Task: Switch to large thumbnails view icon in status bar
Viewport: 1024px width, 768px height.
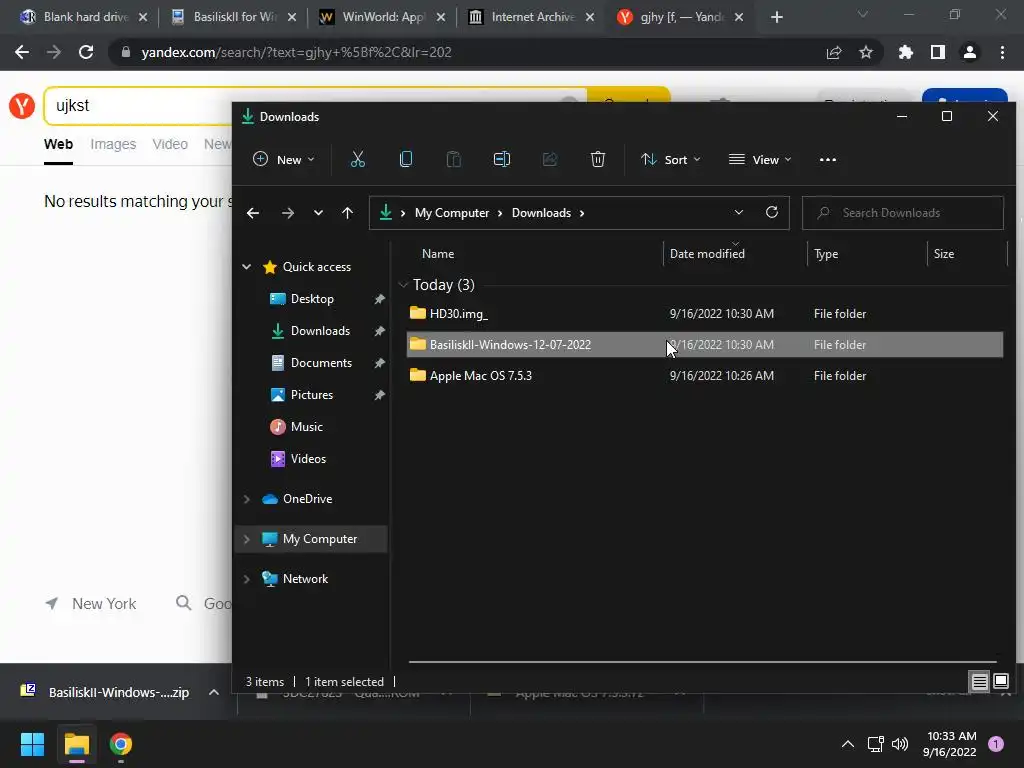Action: [1000, 682]
